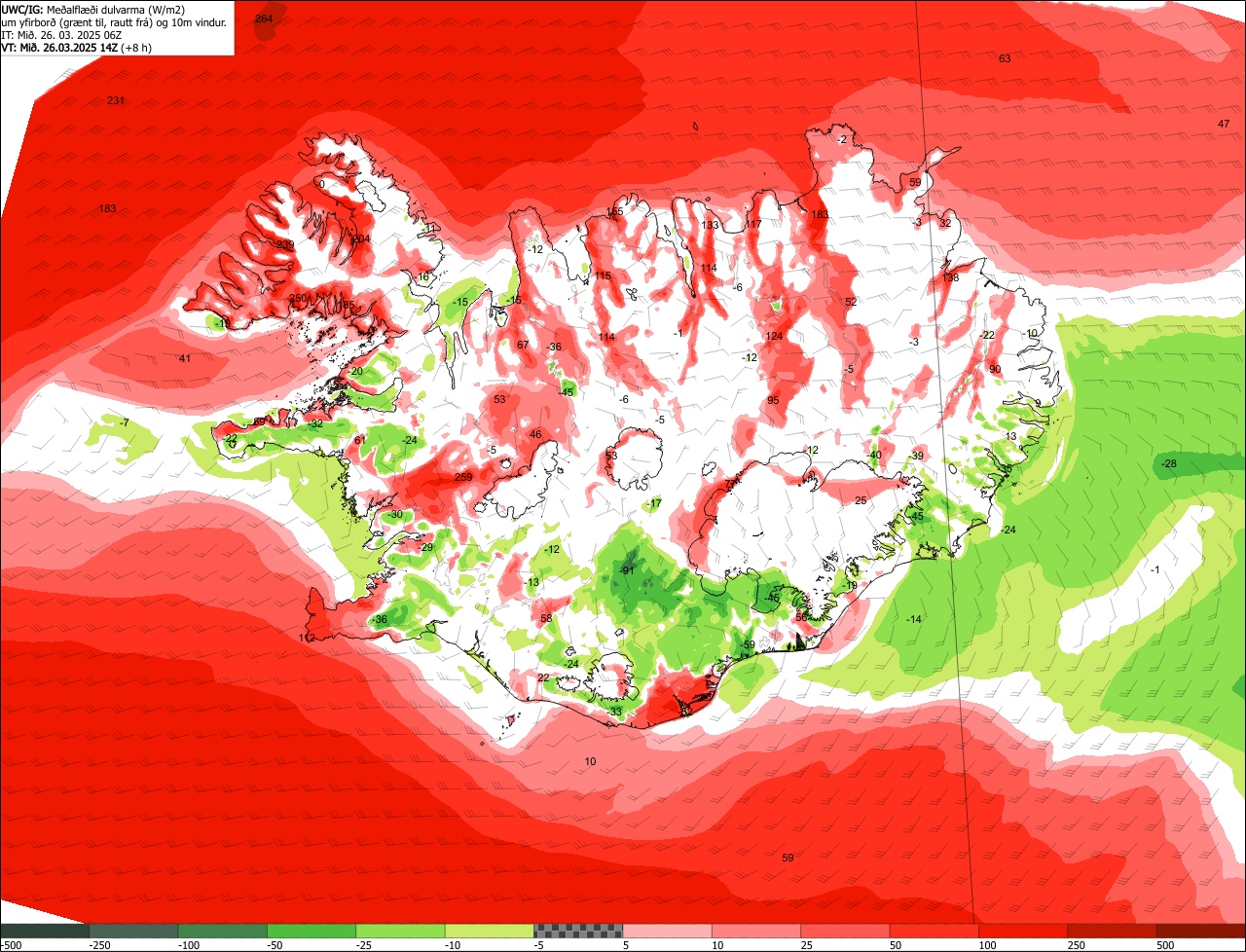Click the pale pink swatch from 5 to 10
The image size is (1246, 952).
coord(668,930)
